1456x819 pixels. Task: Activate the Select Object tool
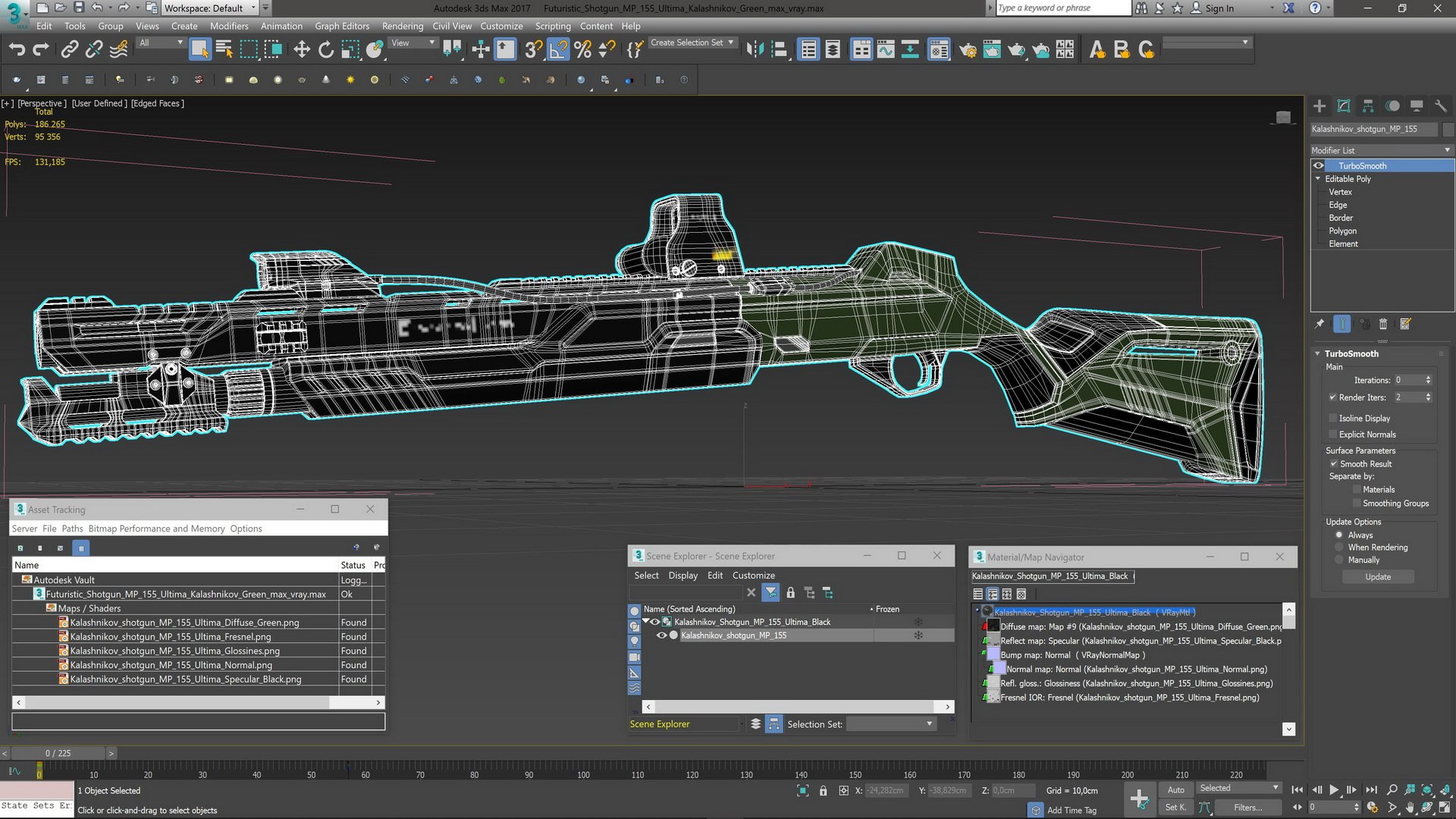coord(199,50)
